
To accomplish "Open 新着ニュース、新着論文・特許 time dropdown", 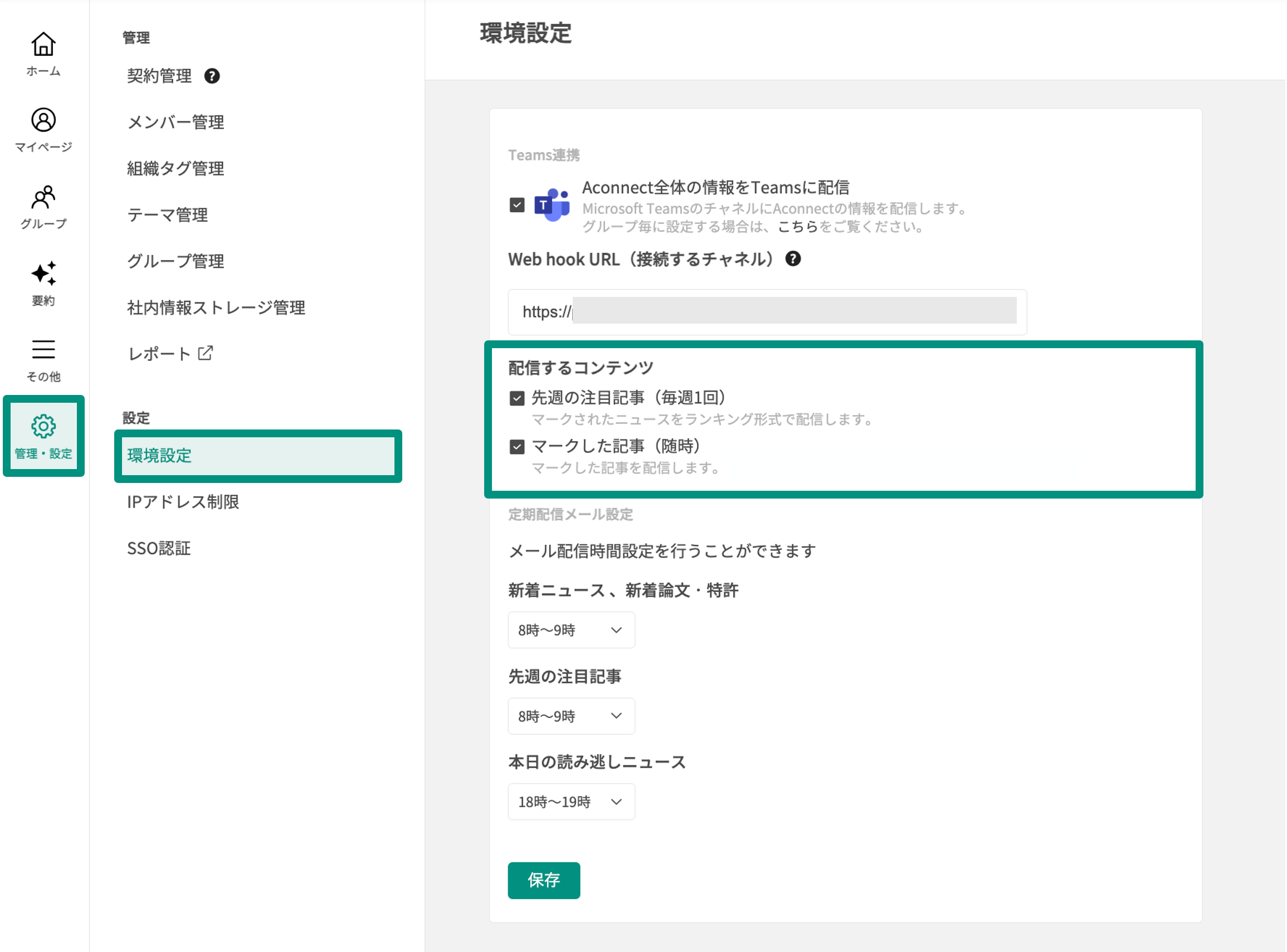I will pos(571,630).
